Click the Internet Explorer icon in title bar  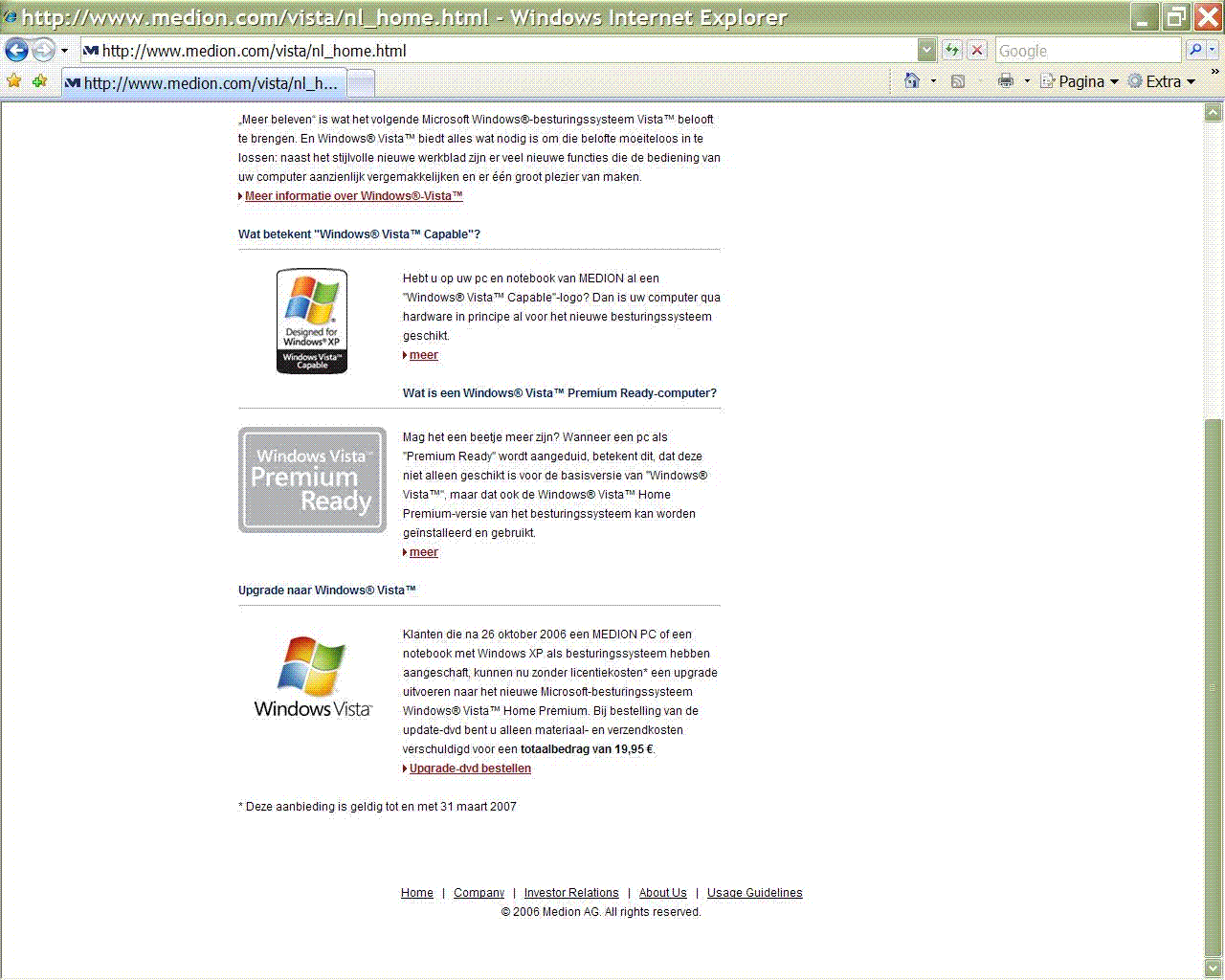coord(11,16)
